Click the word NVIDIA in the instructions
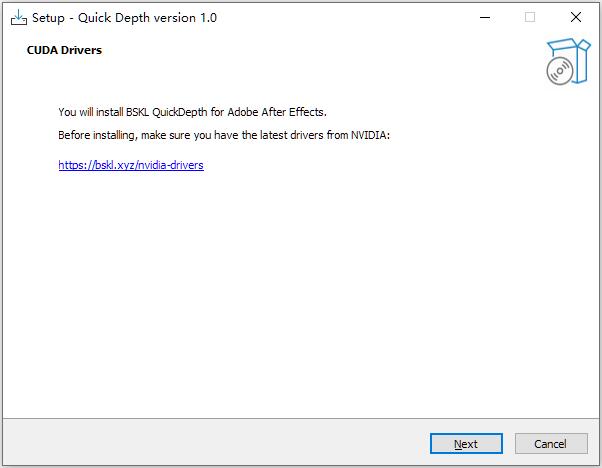This screenshot has height=468, width=602. pos(368,135)
